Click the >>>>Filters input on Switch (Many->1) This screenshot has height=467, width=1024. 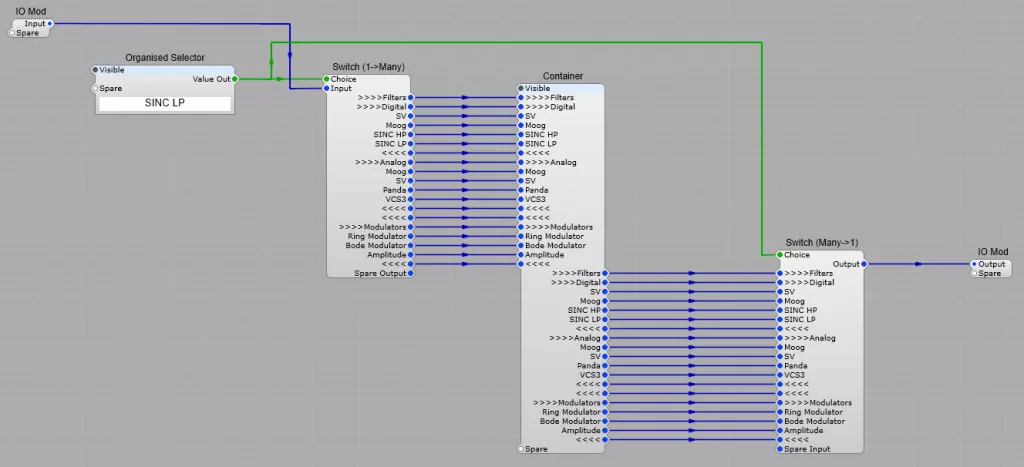pos(780,273)
